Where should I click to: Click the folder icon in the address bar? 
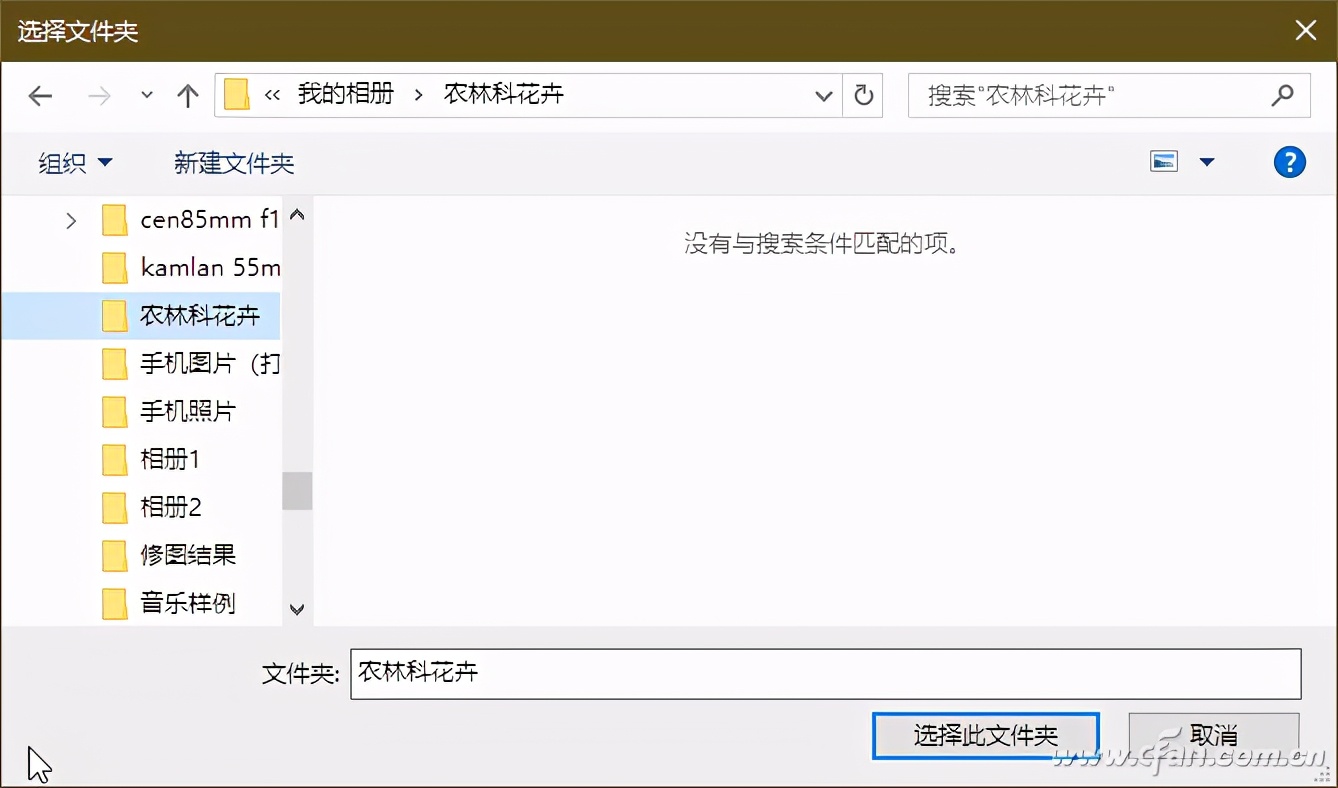[x=236, y=93]
